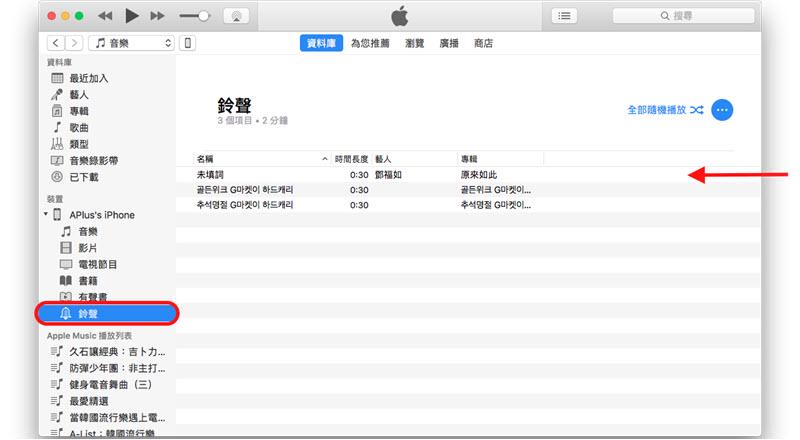Switch to the 為您推薦 tab
Image resolution: width=800 pixels, height=440 pixels.
[370, 43]
